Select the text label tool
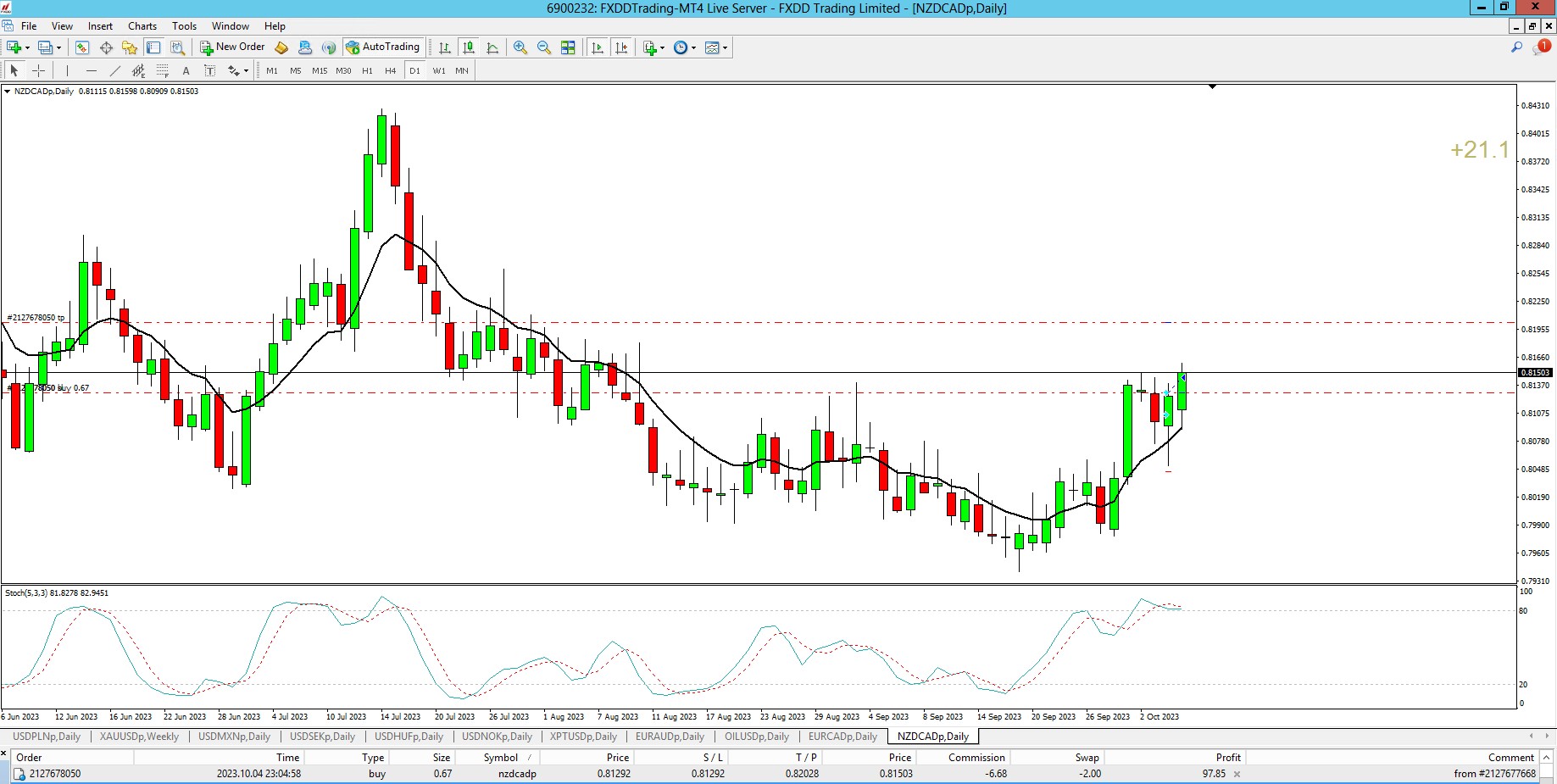Image resolution: width=1557 pixels, height=784 pixels. [x=209, y=70]
